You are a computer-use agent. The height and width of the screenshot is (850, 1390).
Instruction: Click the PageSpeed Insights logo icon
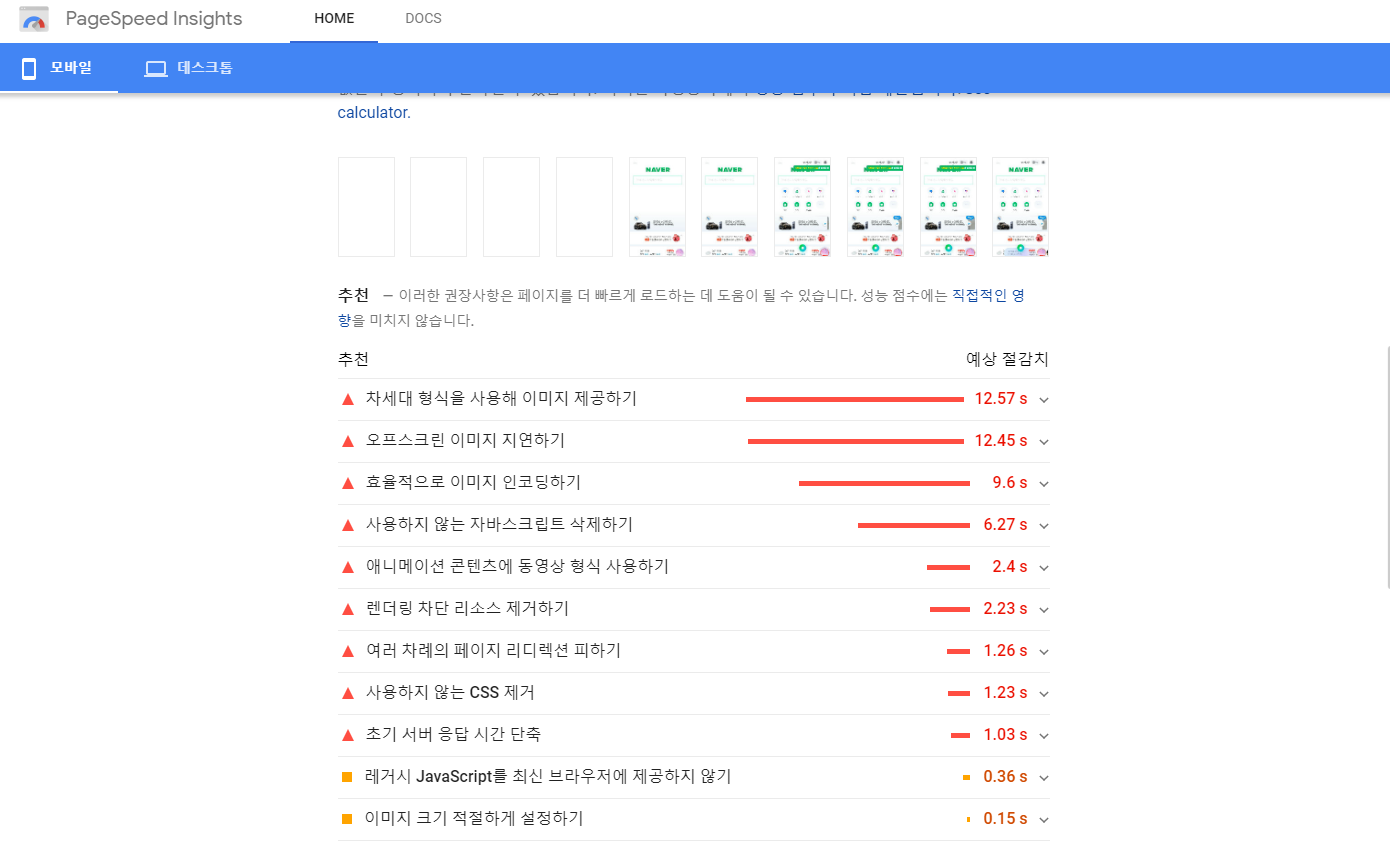tap(35, 18)
